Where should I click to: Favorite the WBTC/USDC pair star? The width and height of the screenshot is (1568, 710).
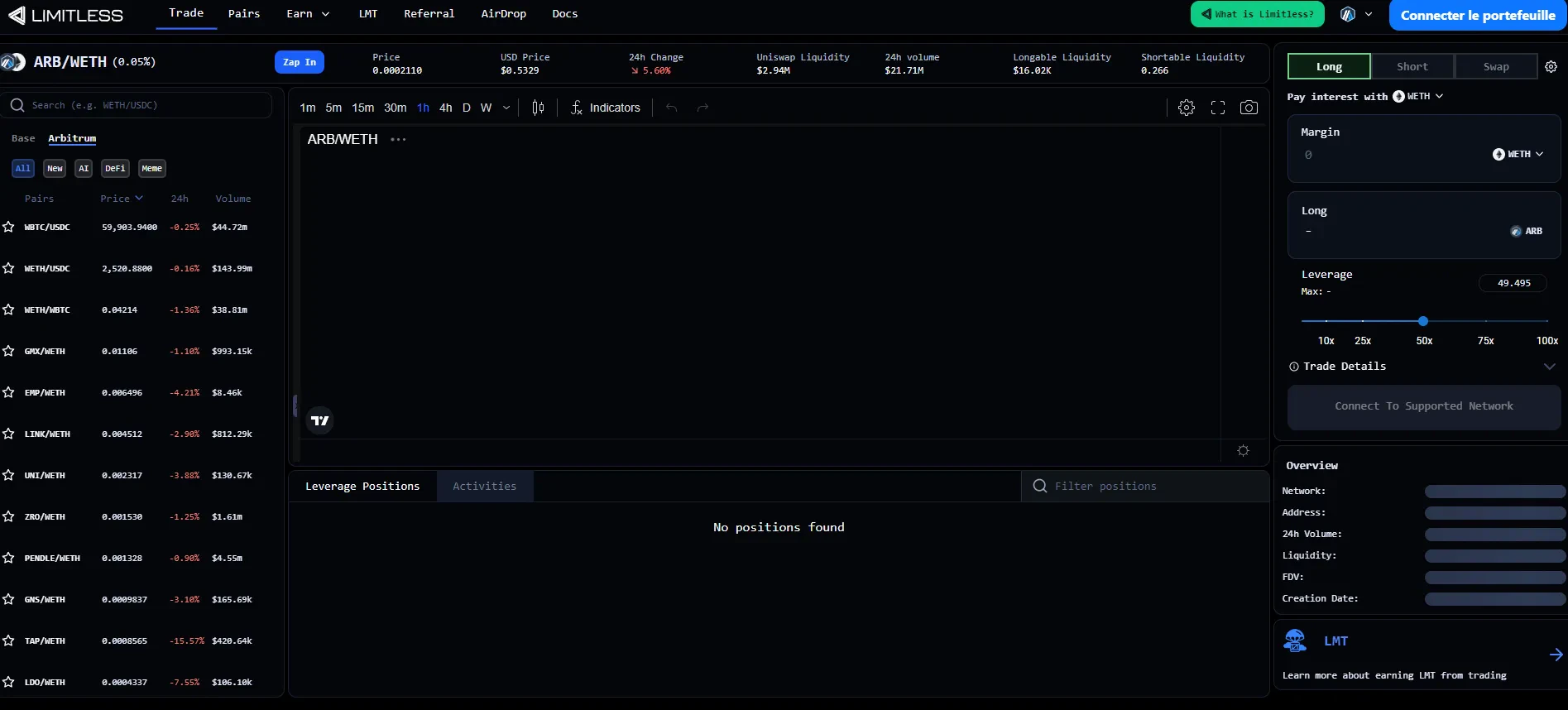8,227
